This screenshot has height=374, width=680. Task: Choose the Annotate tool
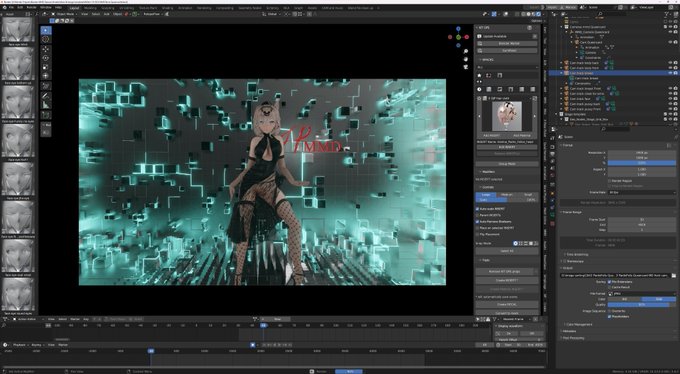tap(46, 96)
